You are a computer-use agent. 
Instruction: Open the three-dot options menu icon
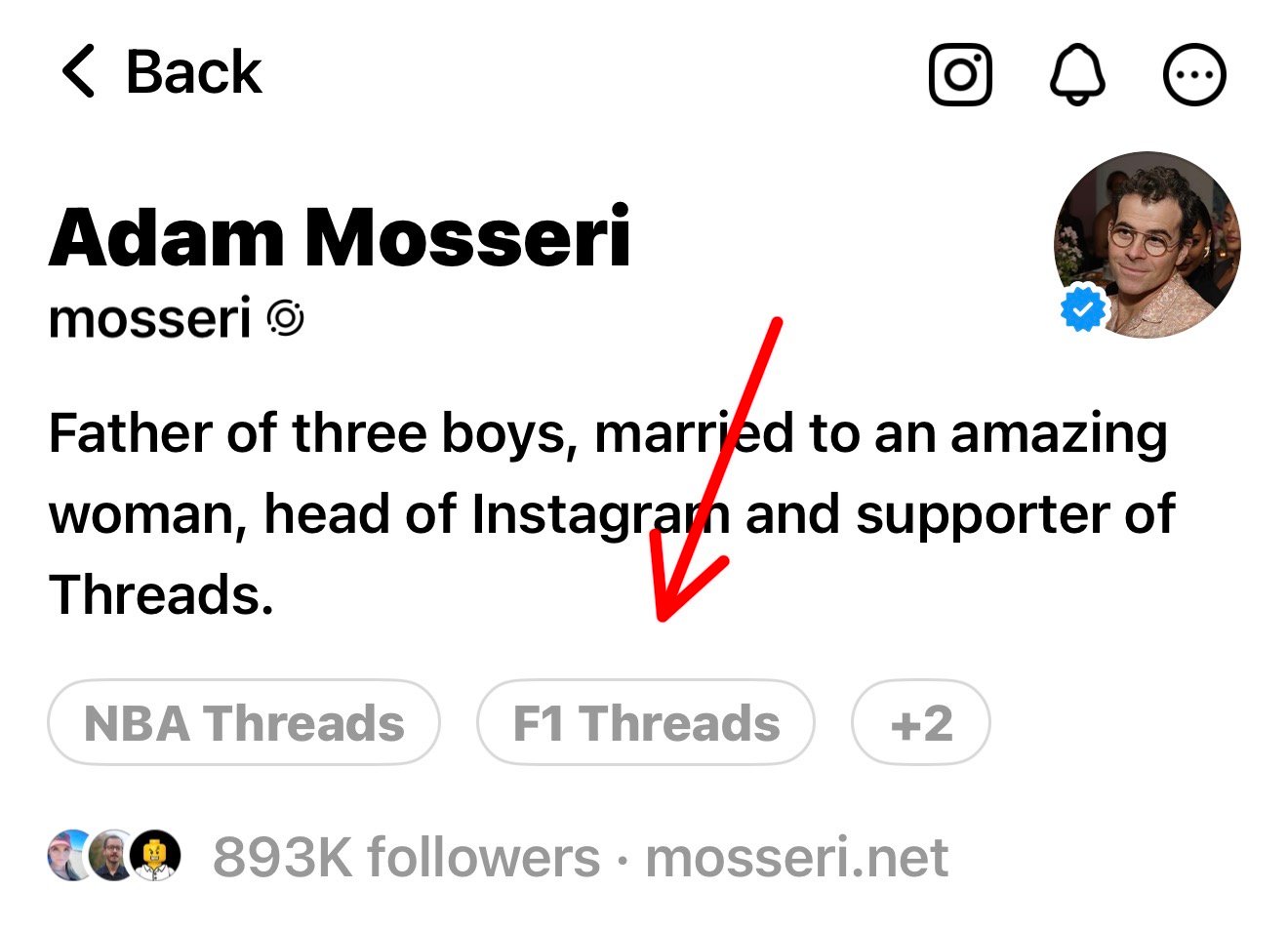point(1194,74)
